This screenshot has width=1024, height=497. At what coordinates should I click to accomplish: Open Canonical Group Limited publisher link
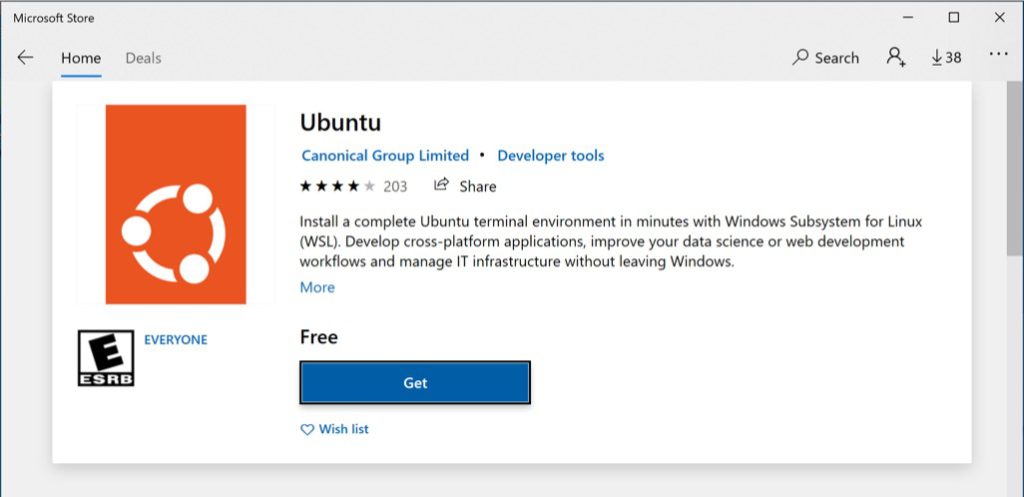click(385, 155)
